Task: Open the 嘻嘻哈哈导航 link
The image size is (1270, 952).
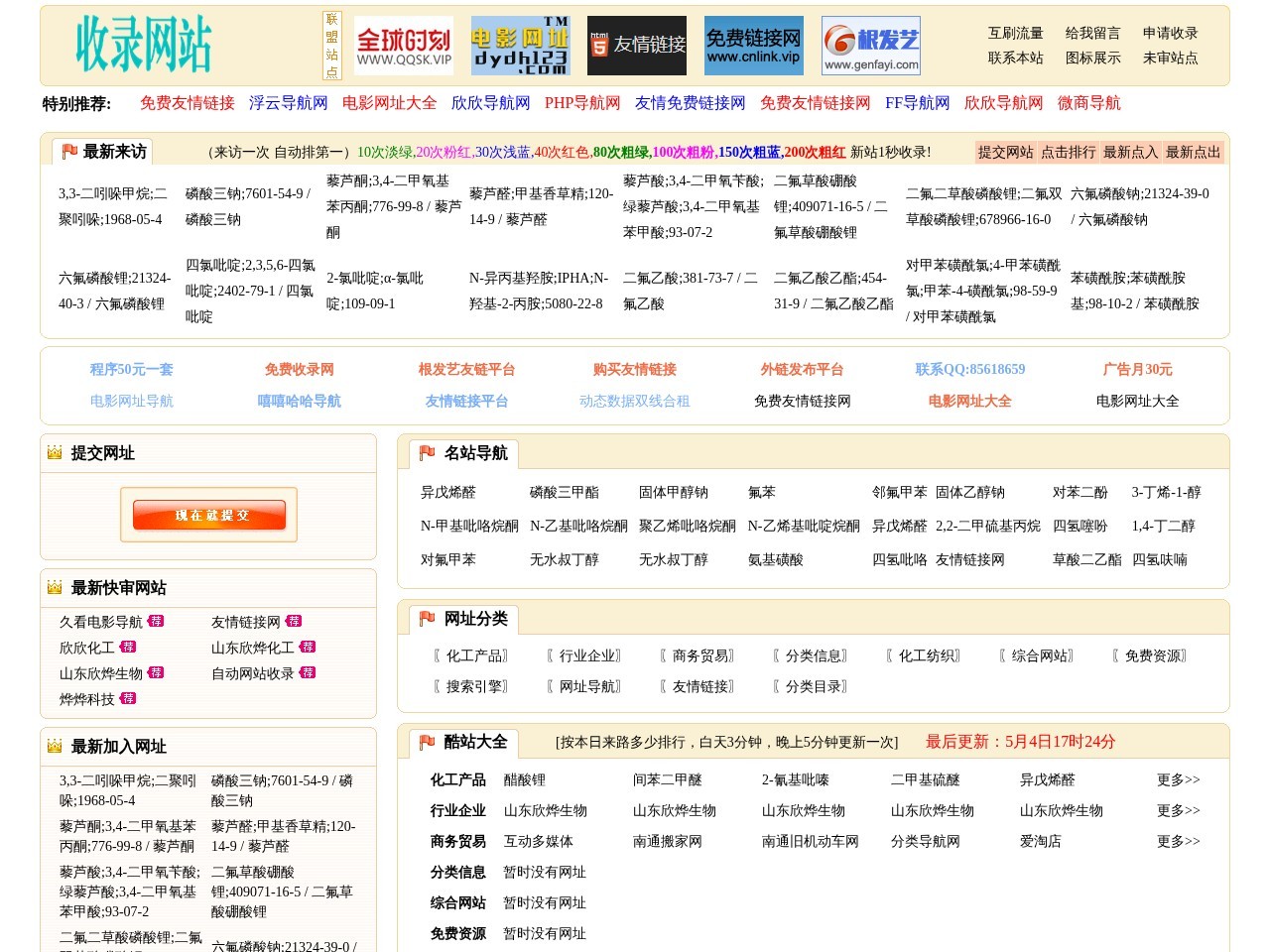Action: coord(300,402)
